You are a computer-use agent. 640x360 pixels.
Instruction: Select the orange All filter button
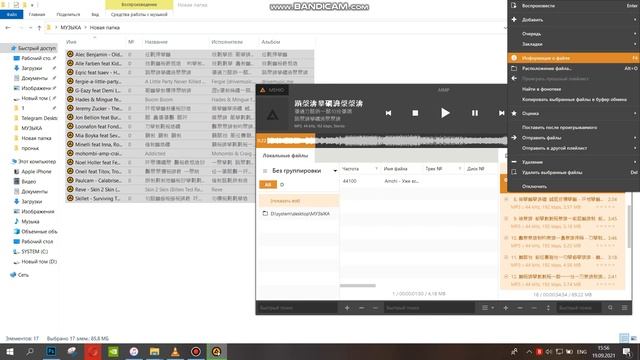268,185
